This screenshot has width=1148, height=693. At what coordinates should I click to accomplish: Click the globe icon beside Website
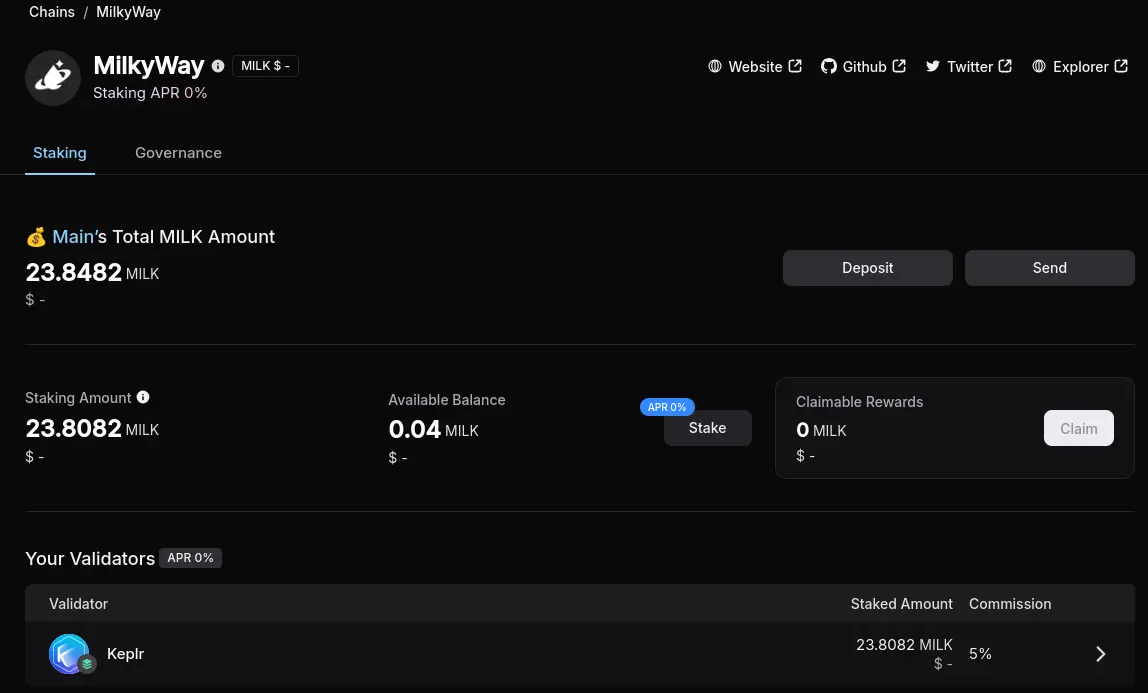click(x=715, y=67)
